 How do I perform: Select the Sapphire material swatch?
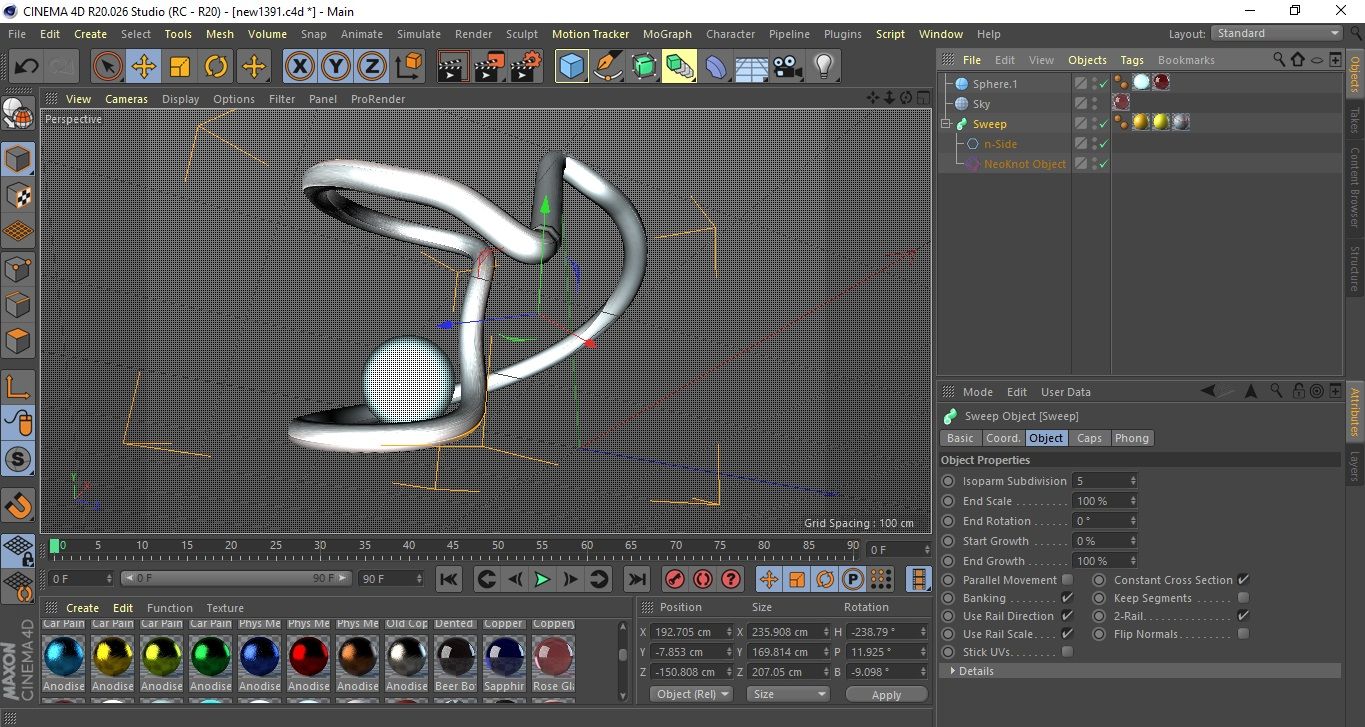click(504, 657)
